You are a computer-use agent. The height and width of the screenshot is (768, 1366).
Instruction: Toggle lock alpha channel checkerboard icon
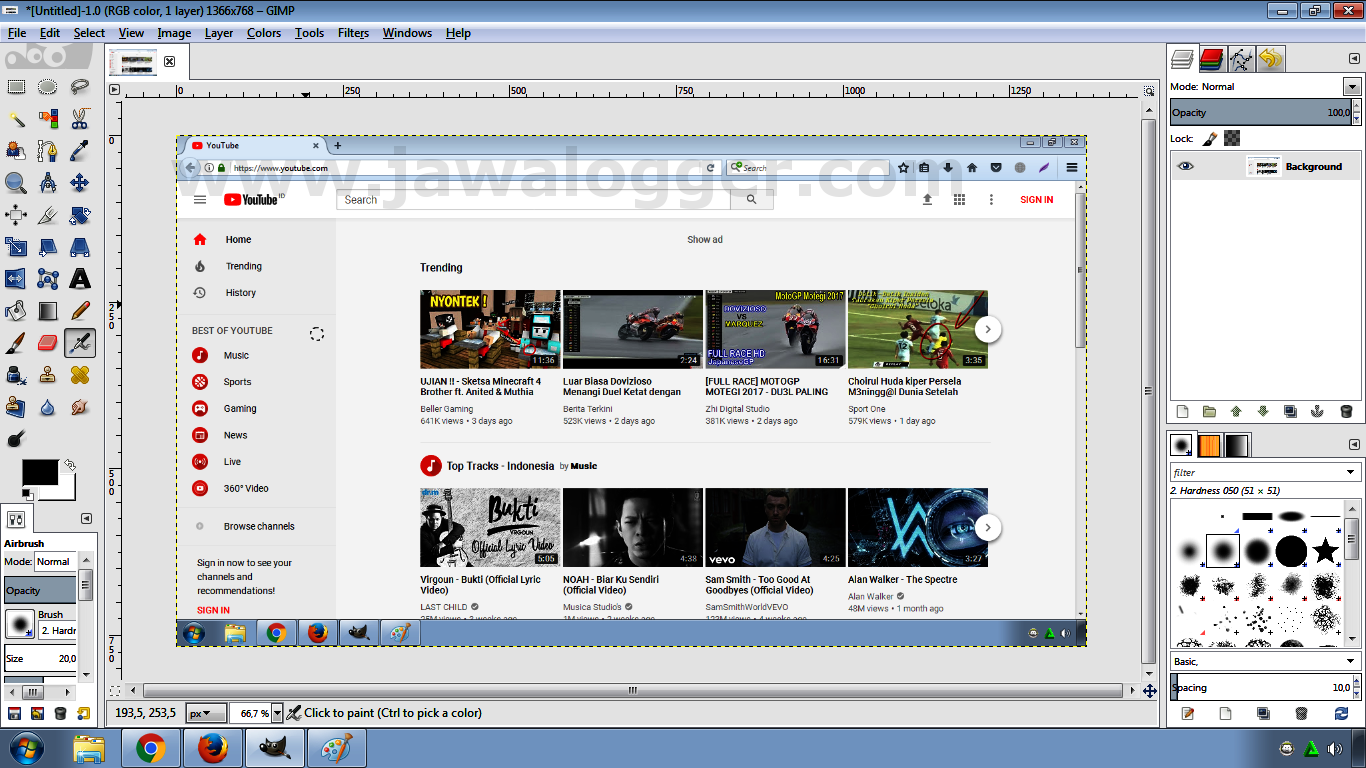1232,139
